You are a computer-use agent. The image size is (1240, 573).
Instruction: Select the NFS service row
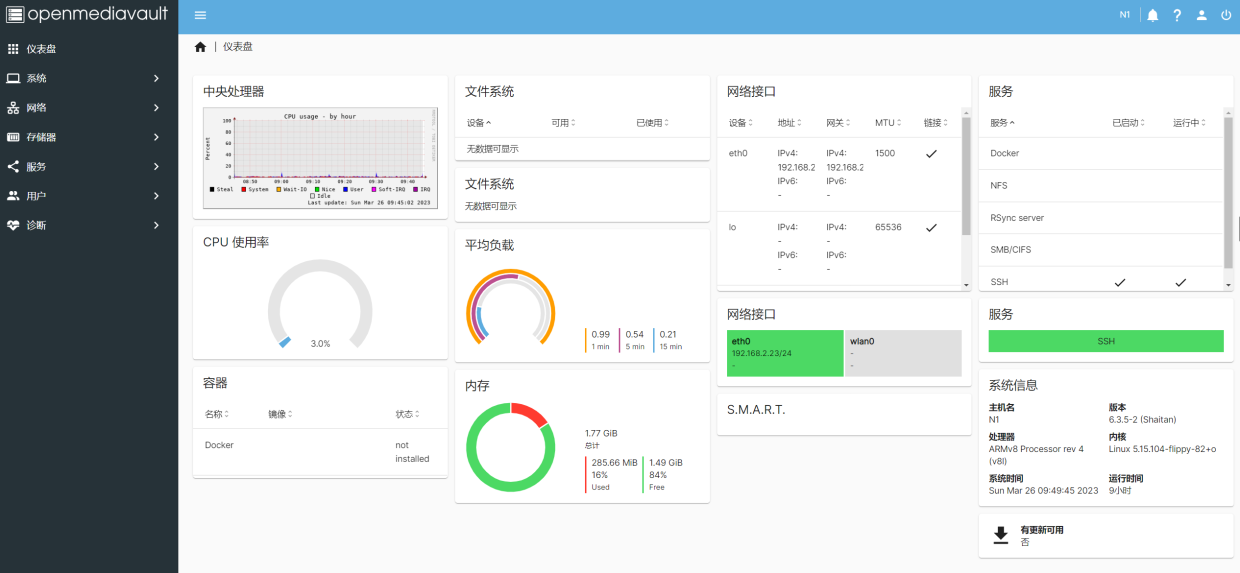(1101, 186)
